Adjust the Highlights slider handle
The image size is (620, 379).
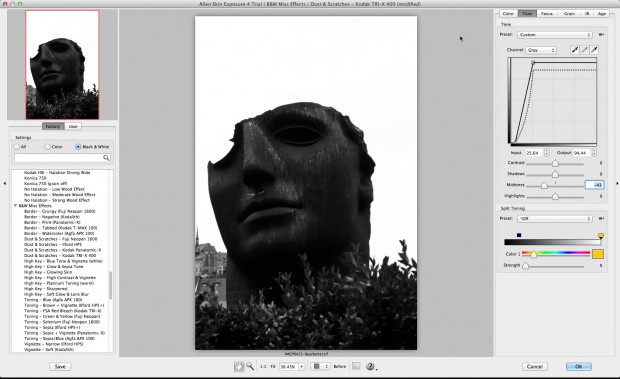[555, 196]
